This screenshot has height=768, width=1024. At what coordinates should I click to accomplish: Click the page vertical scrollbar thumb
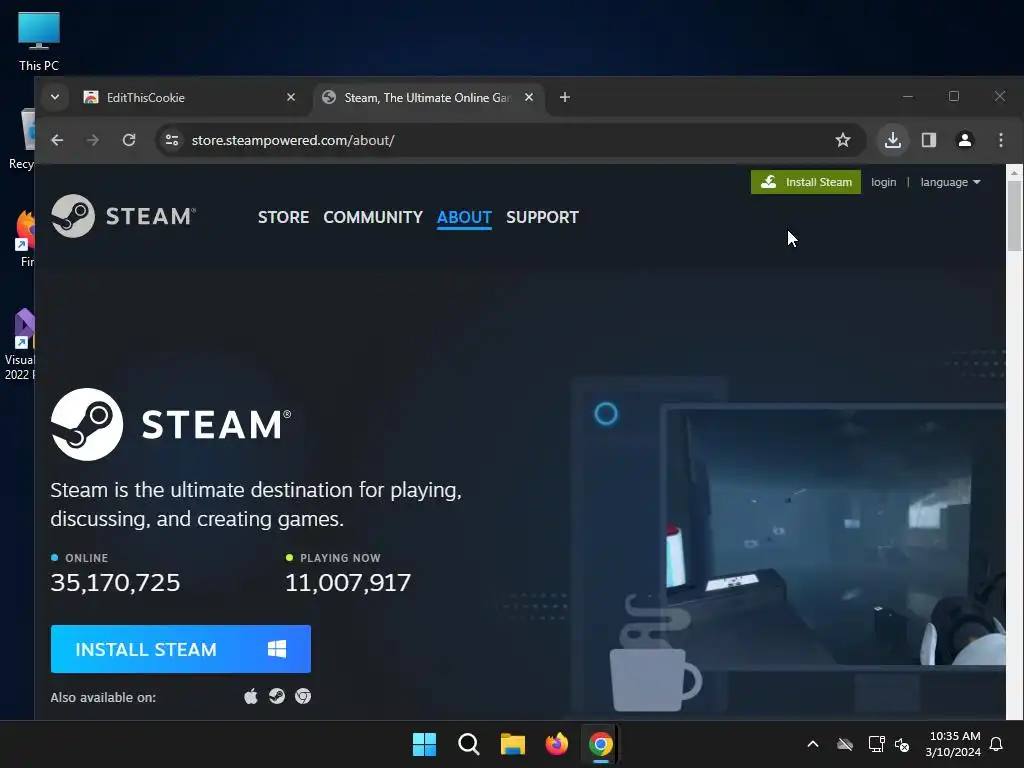[x=1014, y=216]
